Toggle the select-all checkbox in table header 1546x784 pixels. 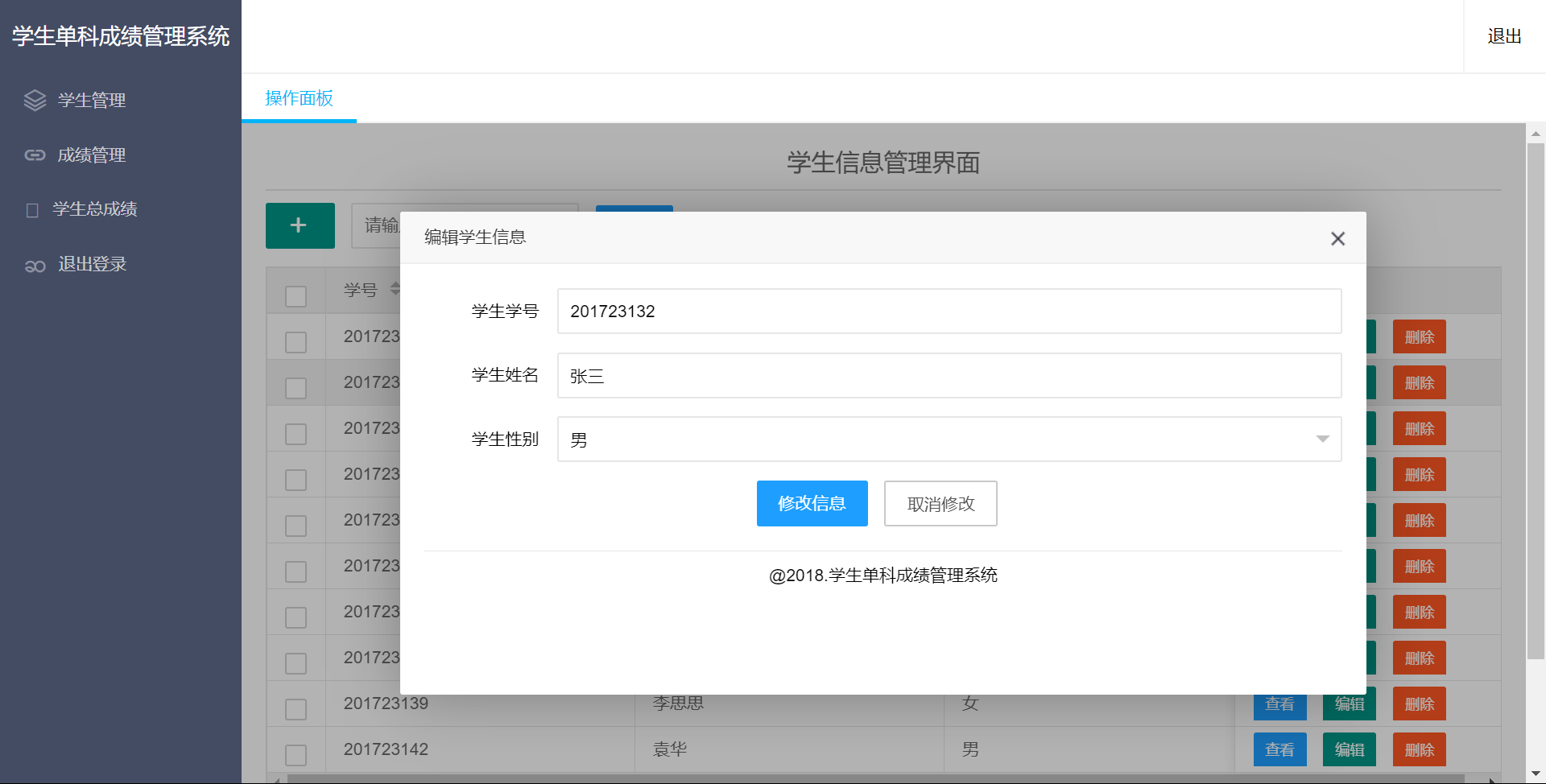[296, 296]
